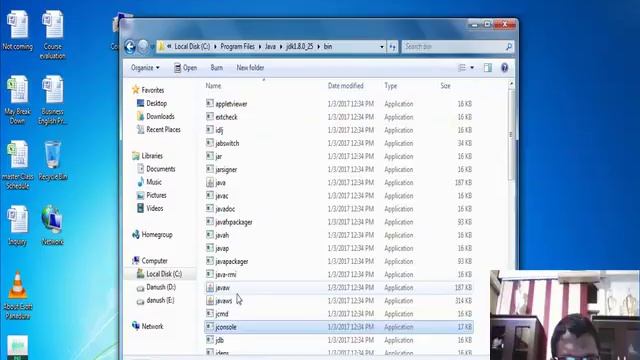Select the javac application icon
Viewport: 640px width, 360px height.
[210, 196]
